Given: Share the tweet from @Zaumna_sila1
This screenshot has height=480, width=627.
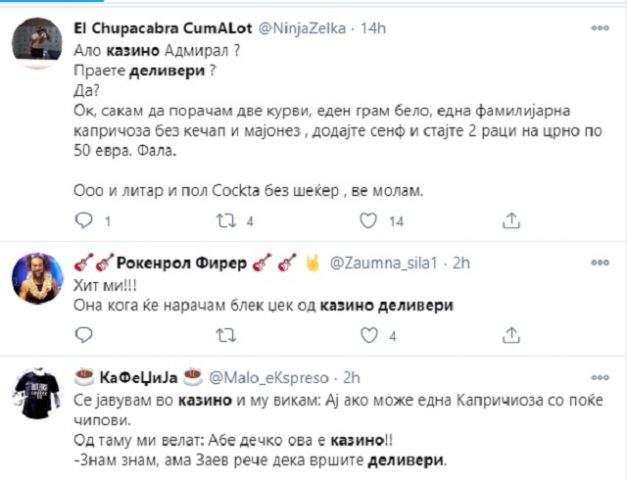Looking at the screenshot, I should coord(509,335).
